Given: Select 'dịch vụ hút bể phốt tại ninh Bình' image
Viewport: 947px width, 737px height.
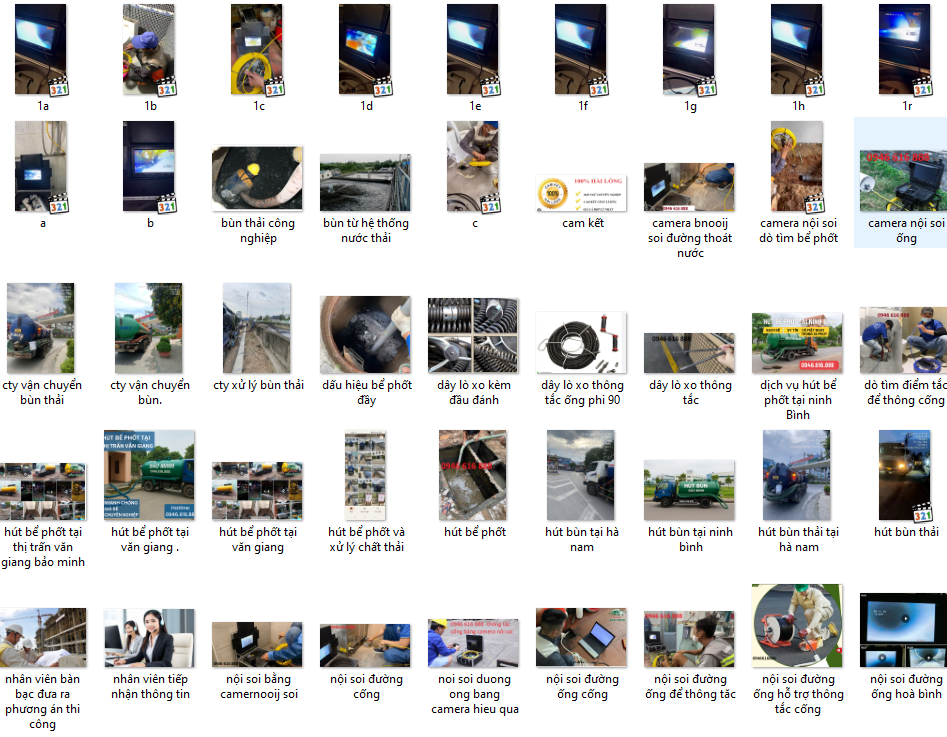Looking at the screenshot, I should click(x=797, y=342).
